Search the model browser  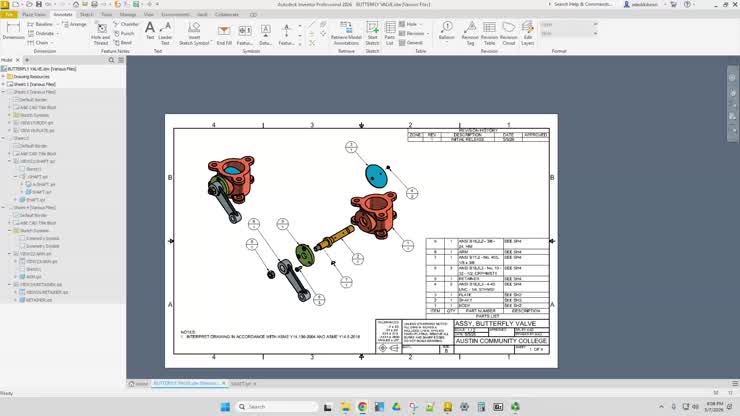click(111, 60)
